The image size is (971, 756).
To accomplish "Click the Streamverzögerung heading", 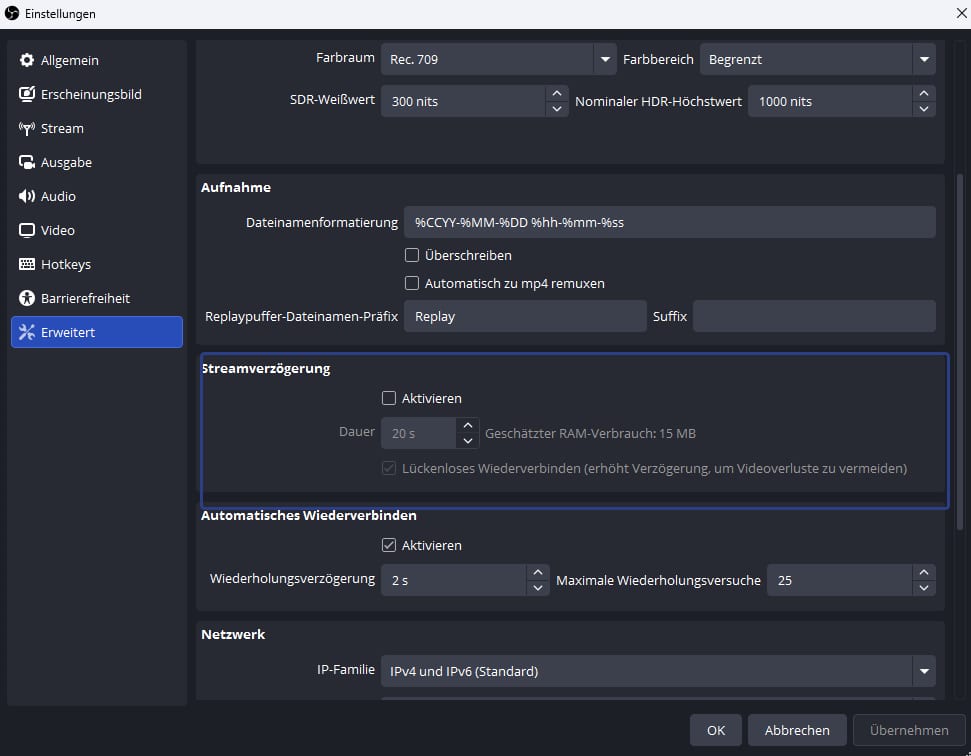I will (266, 368).
